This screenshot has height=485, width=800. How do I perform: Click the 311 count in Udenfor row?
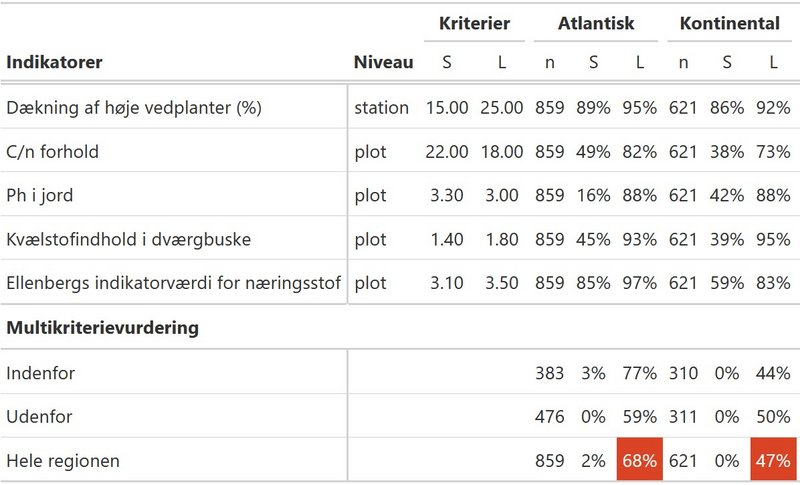point(683,417)
